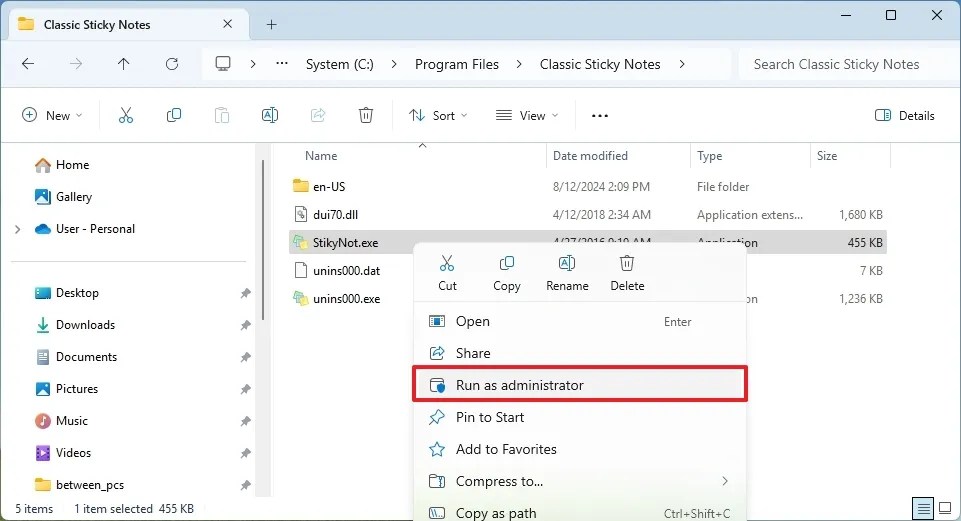The width and height of the screenshot is (961, 521).
Task: Open a new tab with the plus button
Action: 272,25
